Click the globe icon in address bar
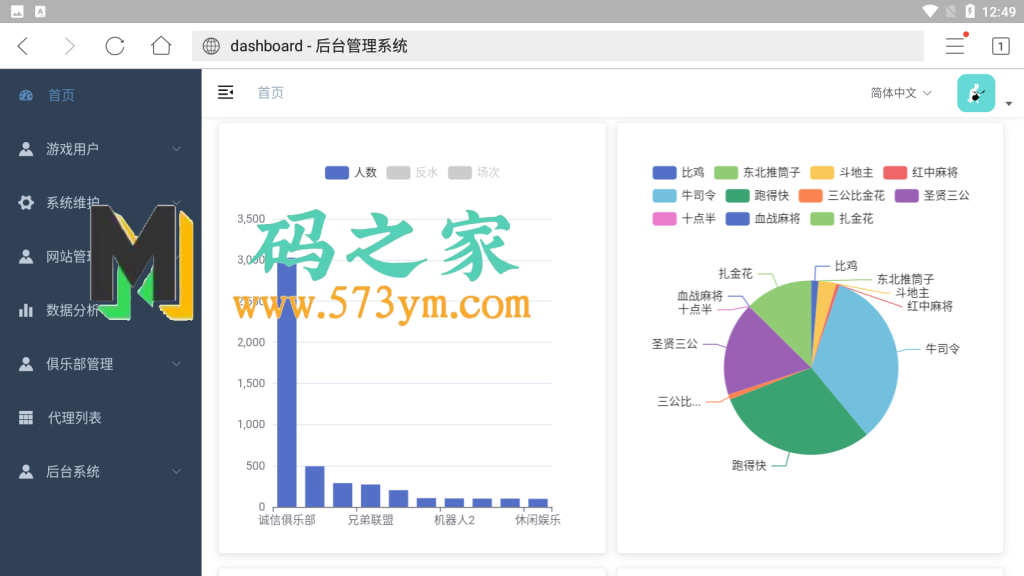 point(211,46)
